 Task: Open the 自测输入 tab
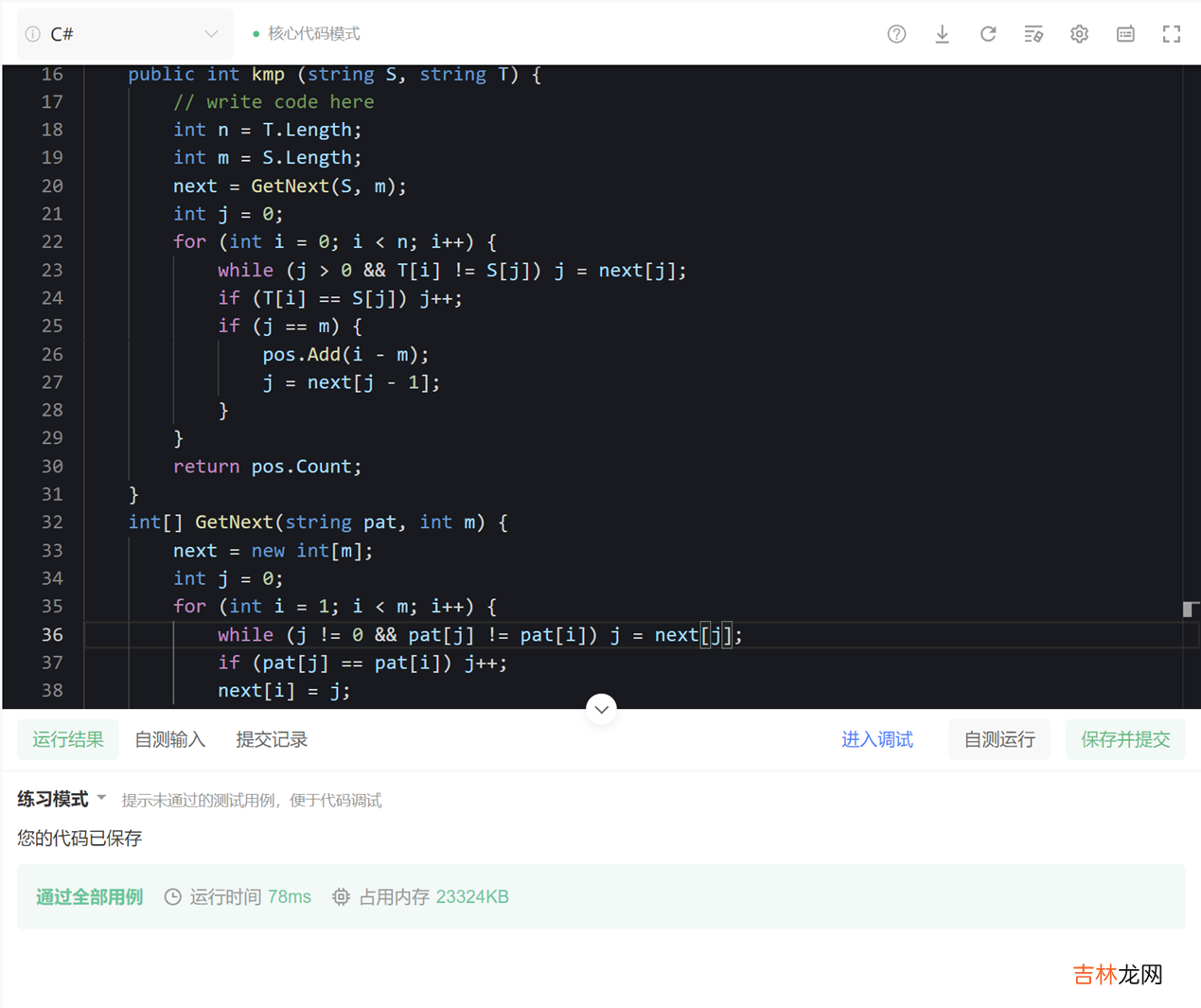169,739
